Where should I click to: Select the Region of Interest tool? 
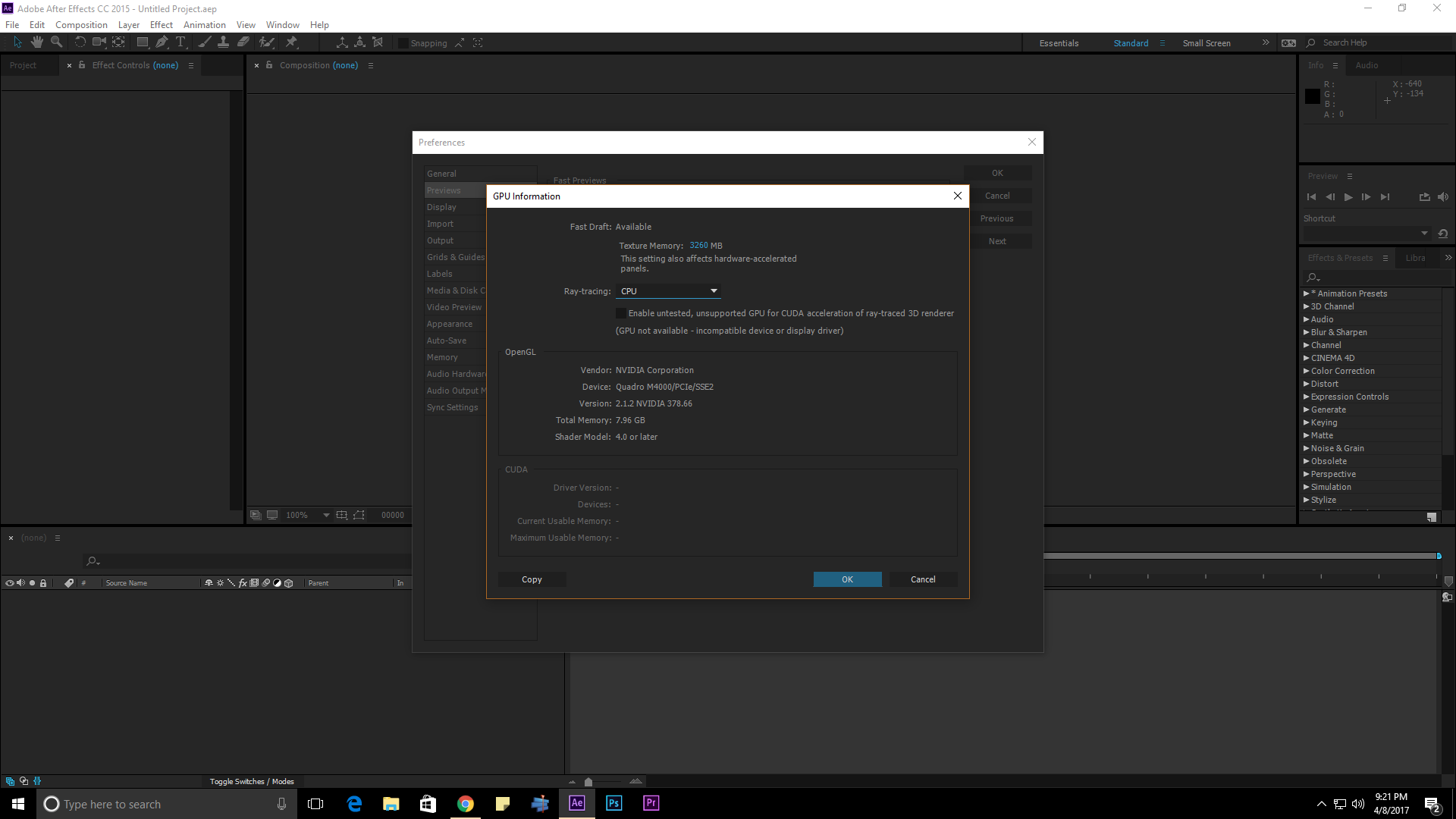point(359,515)
